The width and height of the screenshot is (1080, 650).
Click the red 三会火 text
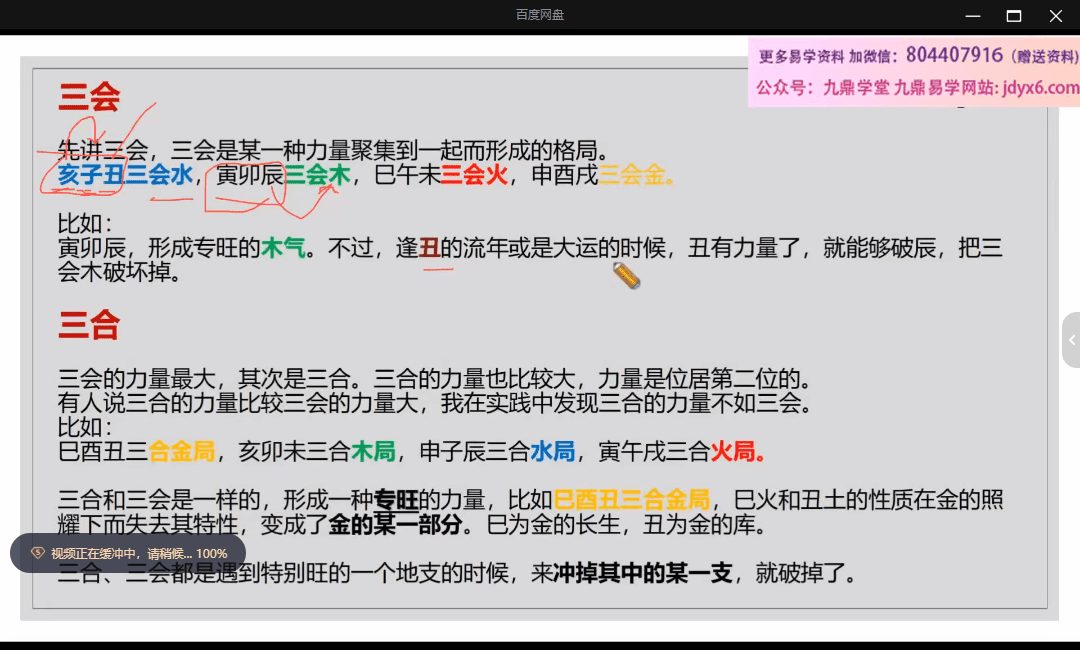[474, 175]
